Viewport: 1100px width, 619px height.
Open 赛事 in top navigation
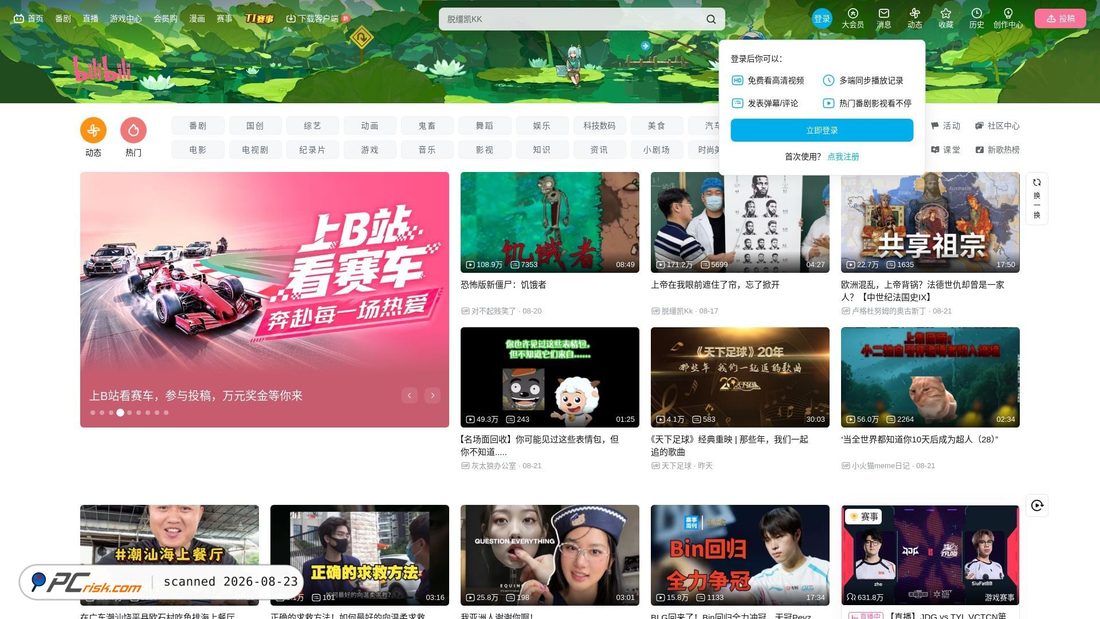pos(224,19)
